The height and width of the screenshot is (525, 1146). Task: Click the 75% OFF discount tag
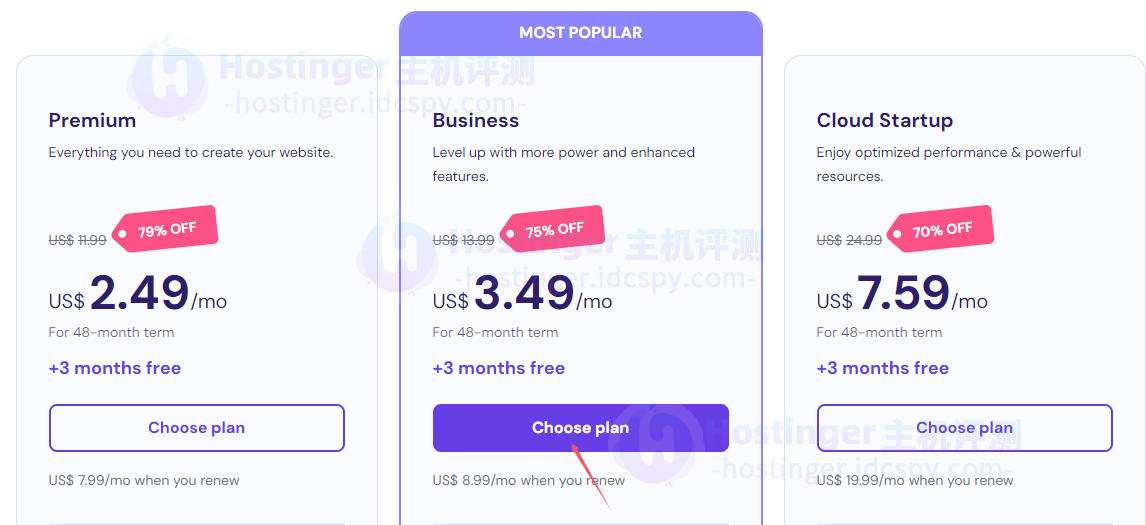(x=552, y=230)
